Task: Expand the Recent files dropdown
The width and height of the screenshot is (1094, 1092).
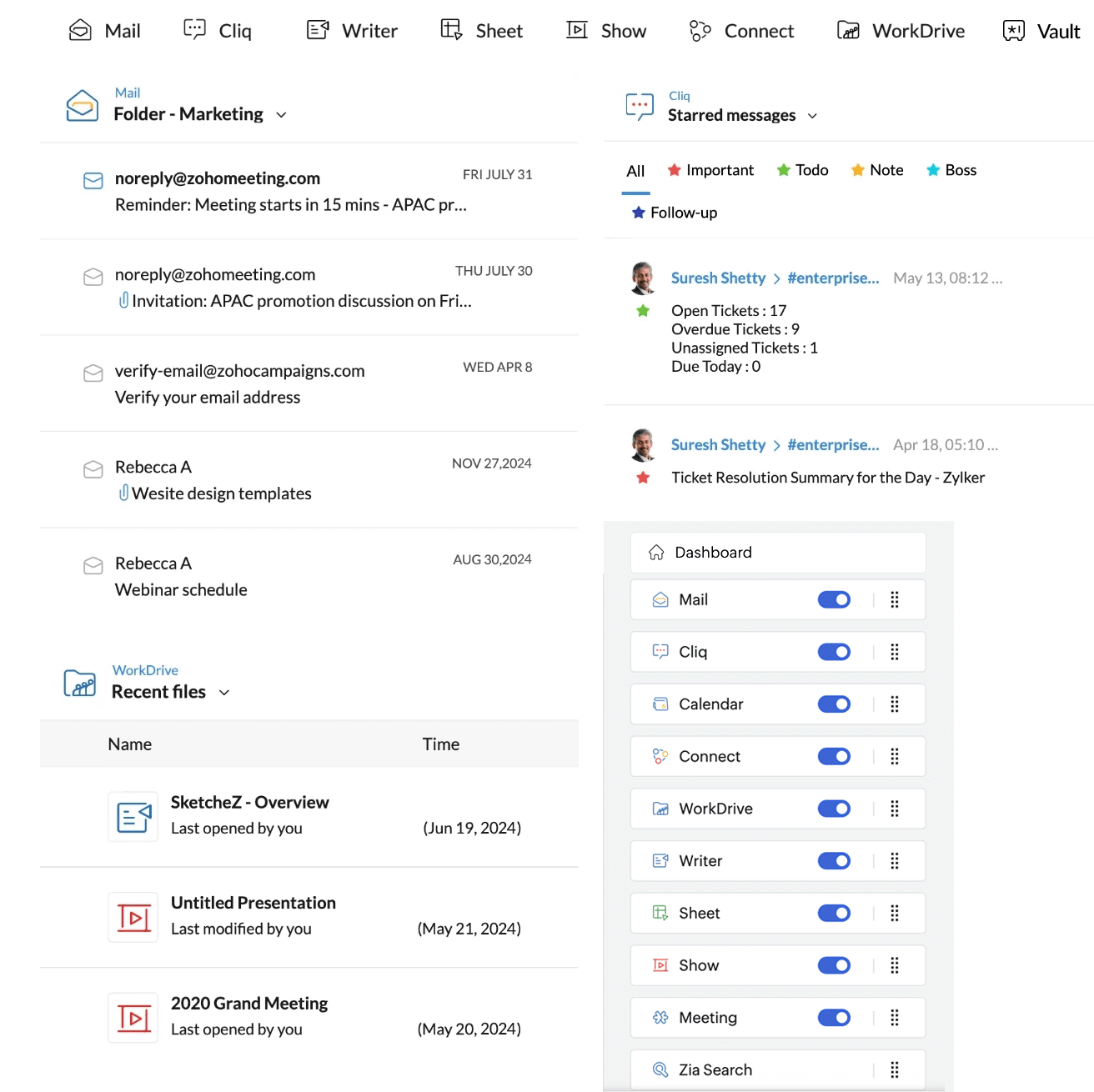Action: [223, 693]
